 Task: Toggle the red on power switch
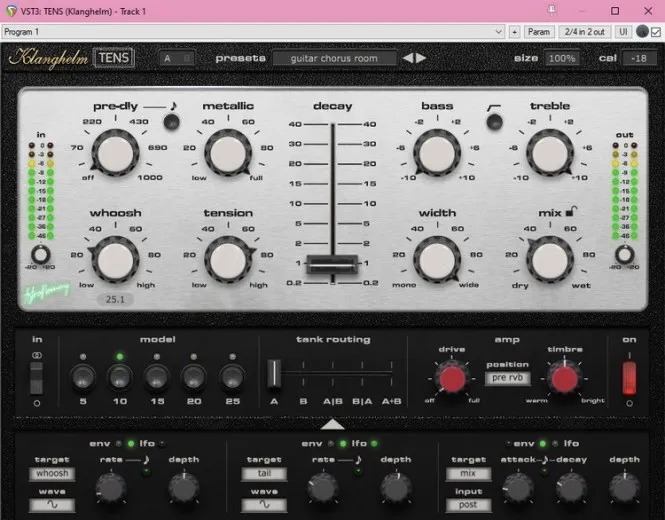[x=629, y=377]
